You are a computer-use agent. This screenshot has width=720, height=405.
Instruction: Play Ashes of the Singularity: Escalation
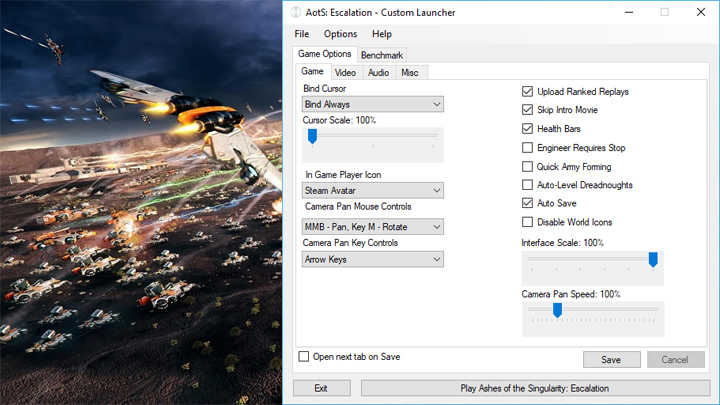[535, 388]
